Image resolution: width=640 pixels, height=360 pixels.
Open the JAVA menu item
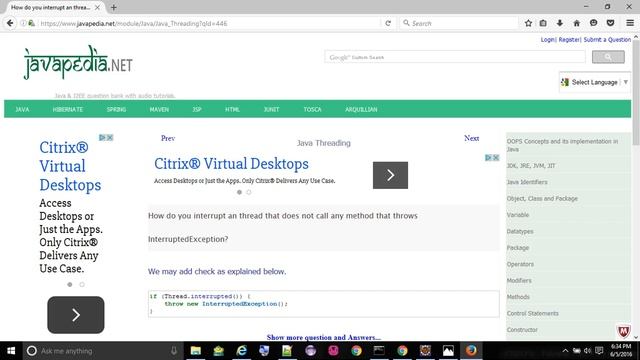click(x=22, y=109)
